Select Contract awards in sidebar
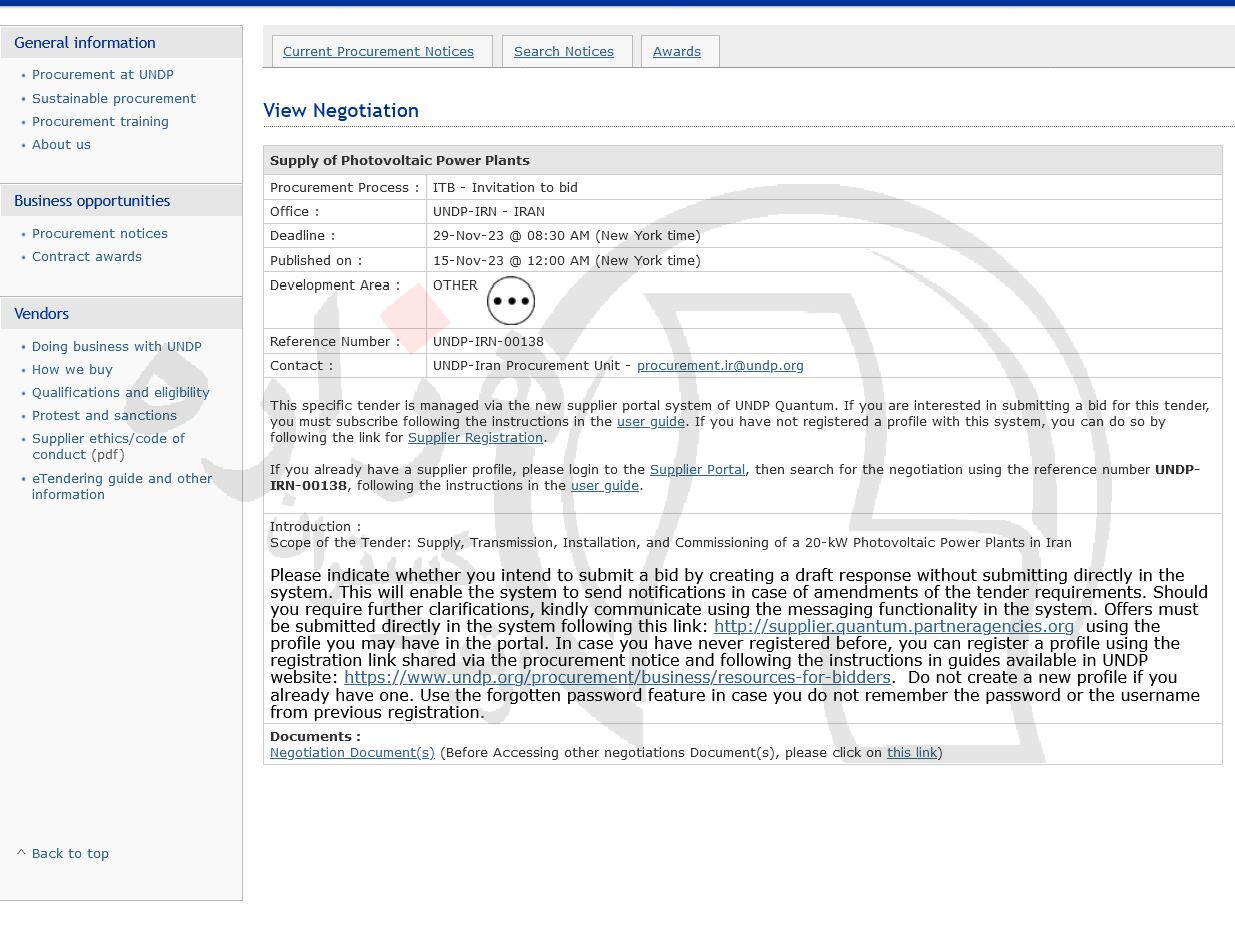Image resolution: width=1235 pixels, height=947 pixels. (87, 257)
